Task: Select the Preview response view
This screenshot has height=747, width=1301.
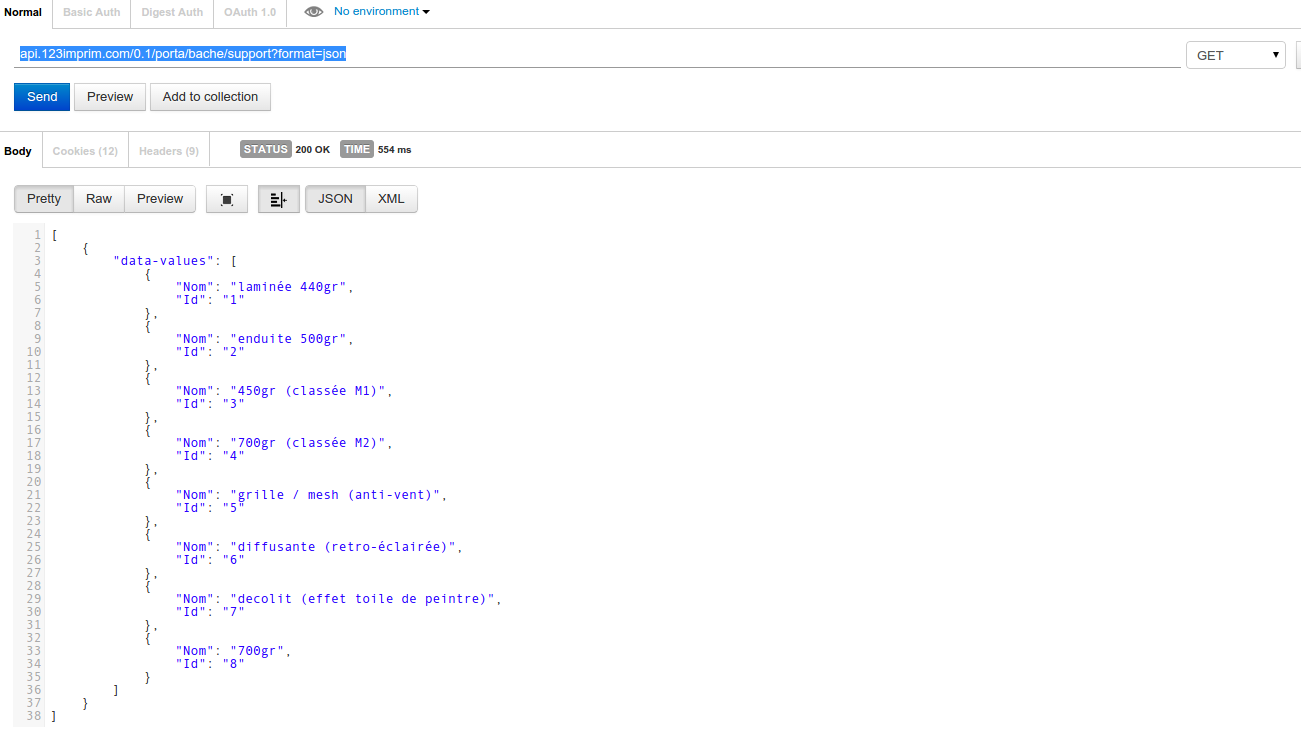Action: coord(160,199)
